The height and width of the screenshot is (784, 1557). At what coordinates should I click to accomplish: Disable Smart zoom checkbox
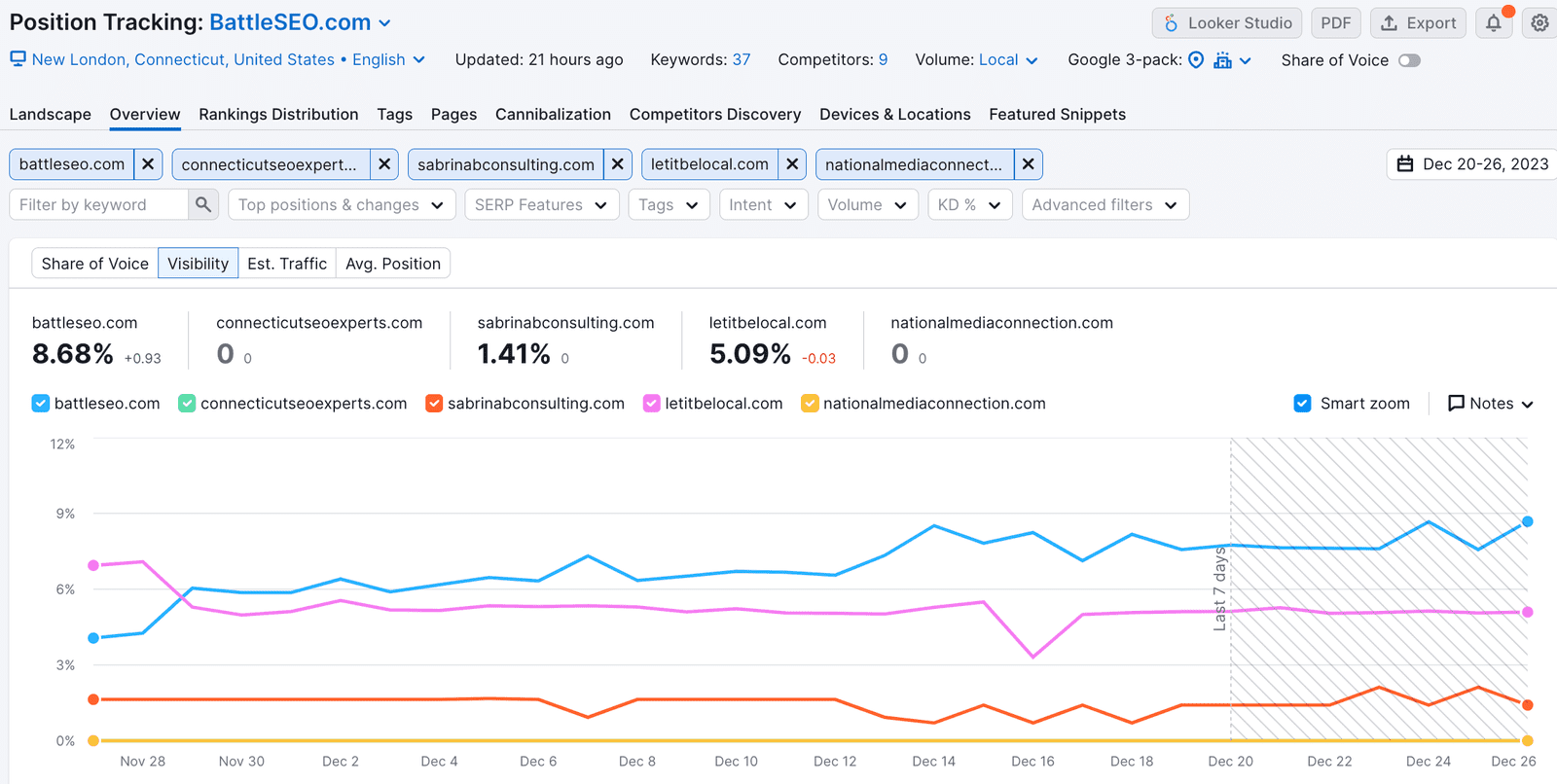tap(1302, 403)
